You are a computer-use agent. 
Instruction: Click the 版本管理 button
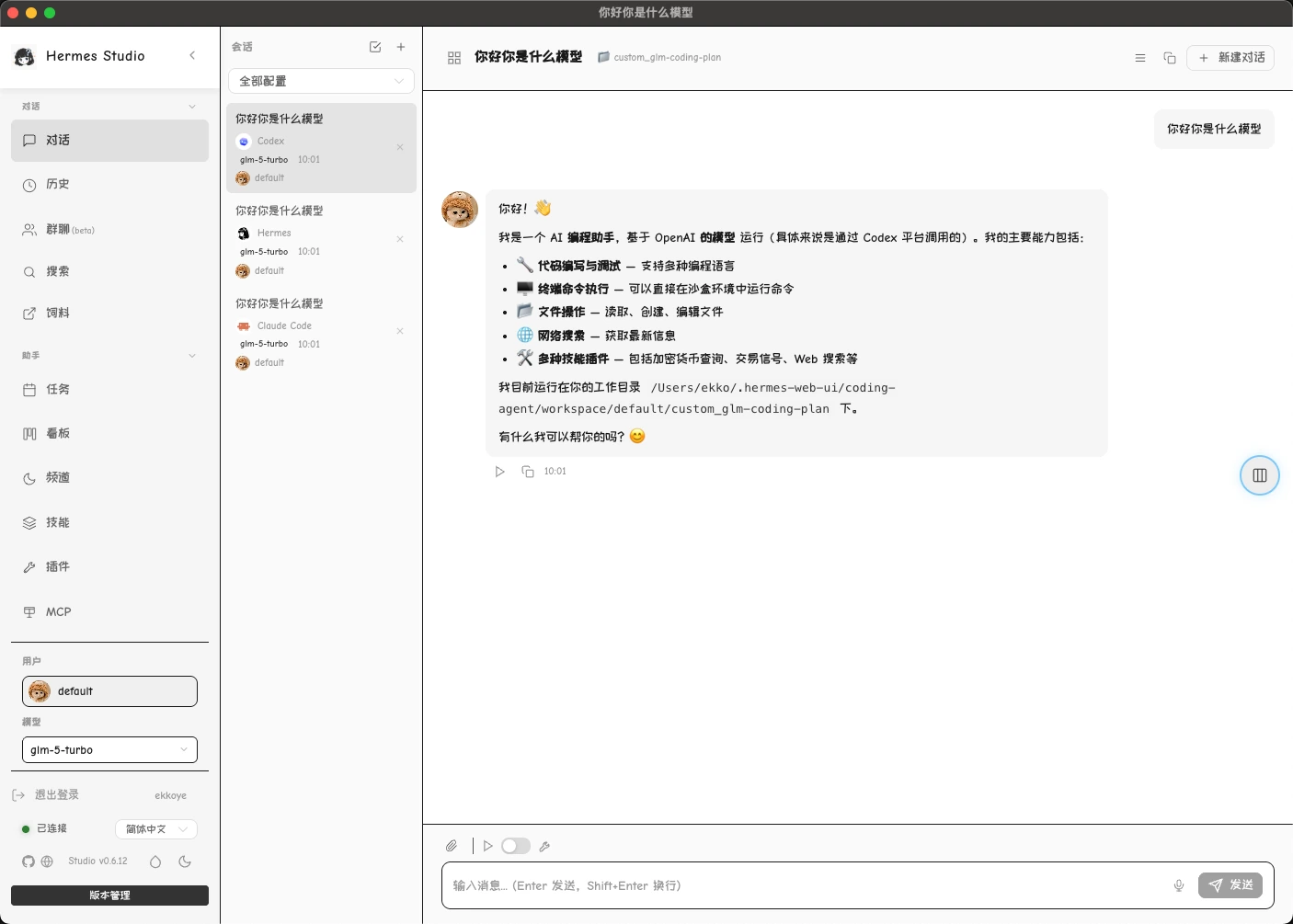pyautogui.click(x=109, y=895)
